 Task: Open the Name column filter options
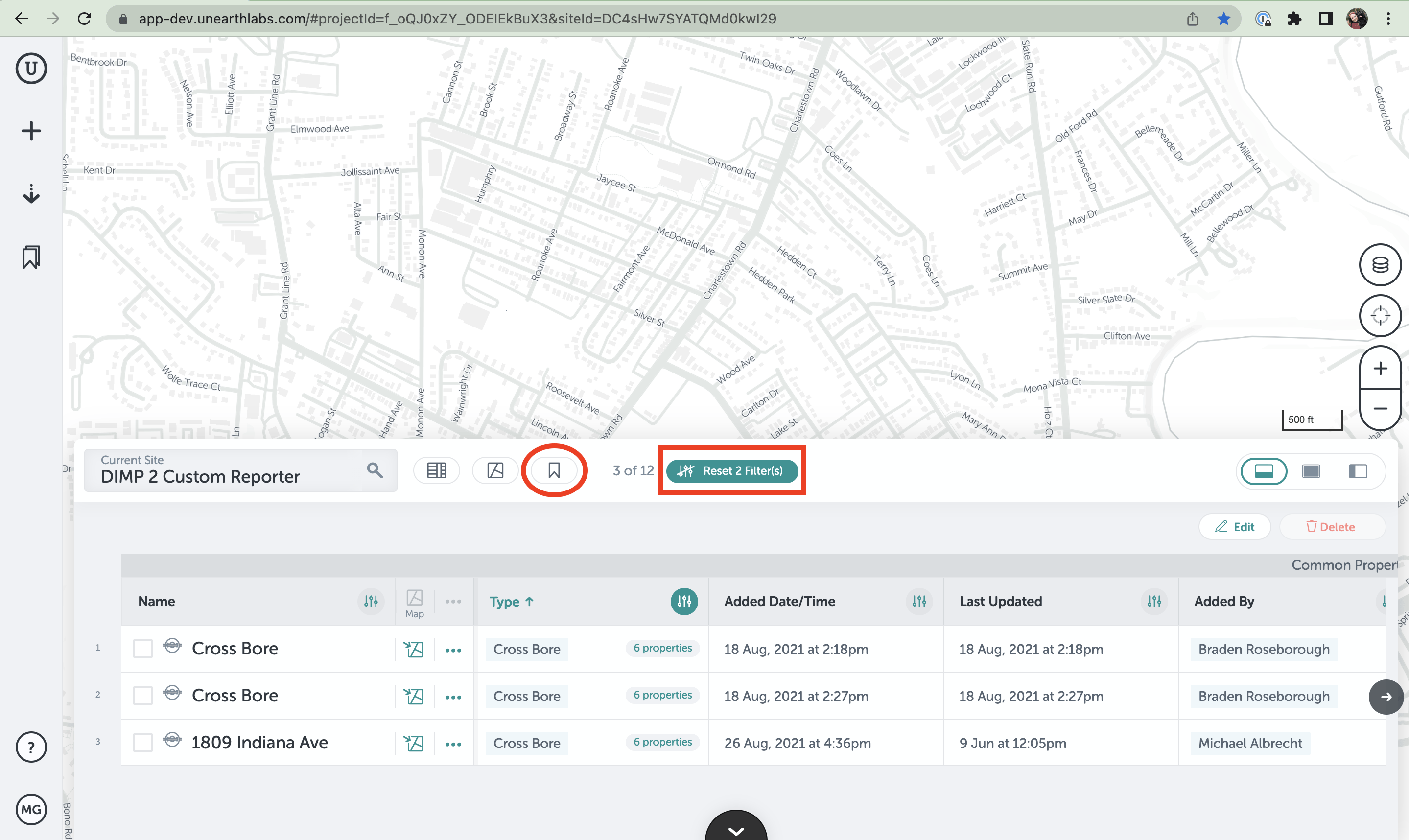click(371, 601)
